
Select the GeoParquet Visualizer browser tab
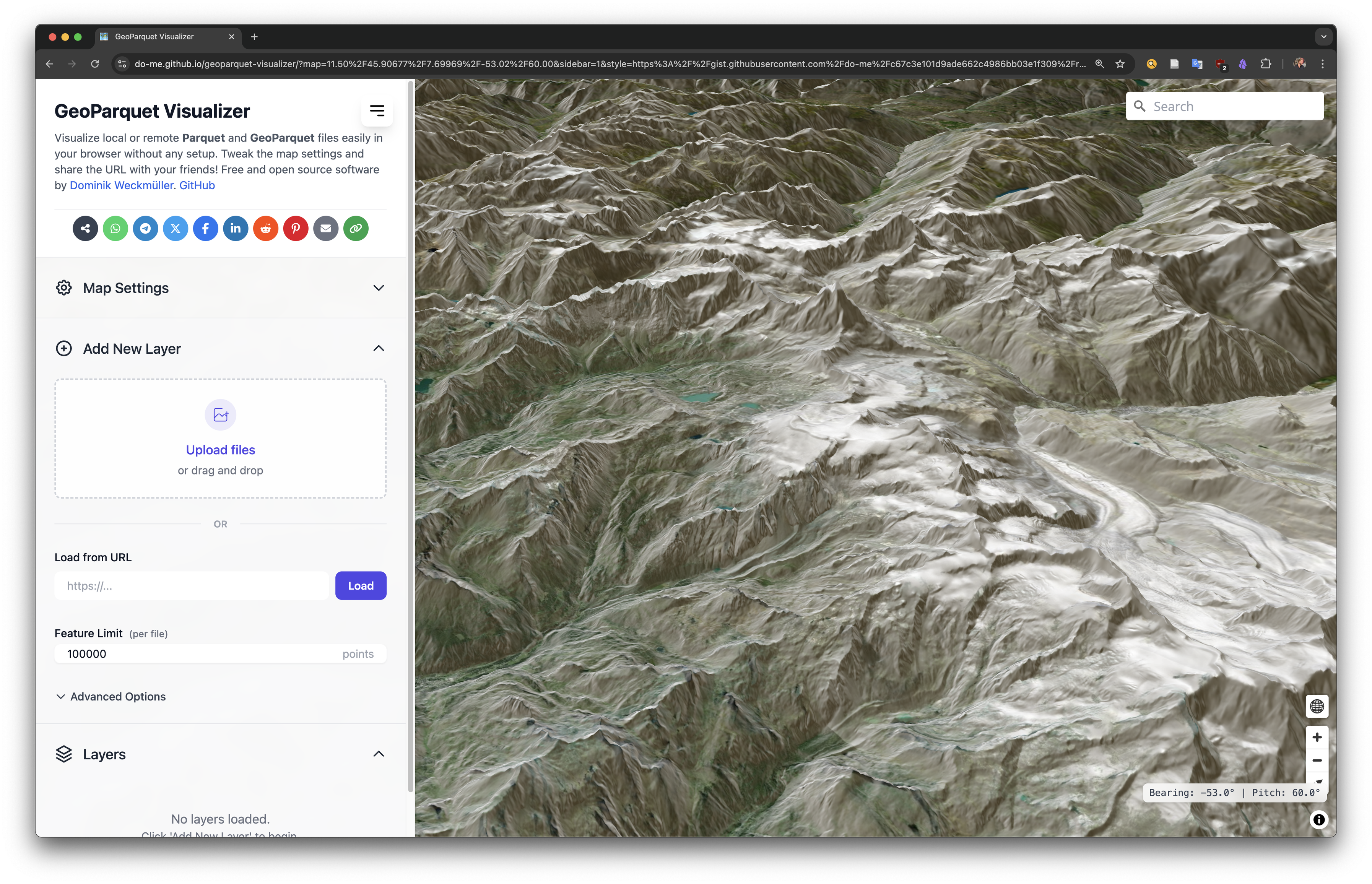point(154,37)
